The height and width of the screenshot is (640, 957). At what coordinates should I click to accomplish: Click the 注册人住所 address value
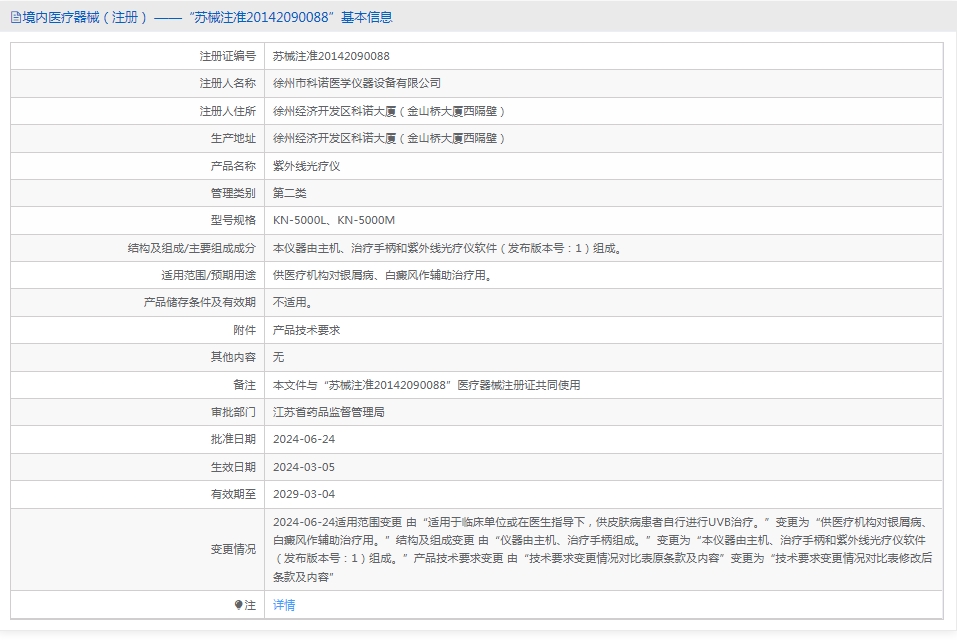click(x=388, y=111)
